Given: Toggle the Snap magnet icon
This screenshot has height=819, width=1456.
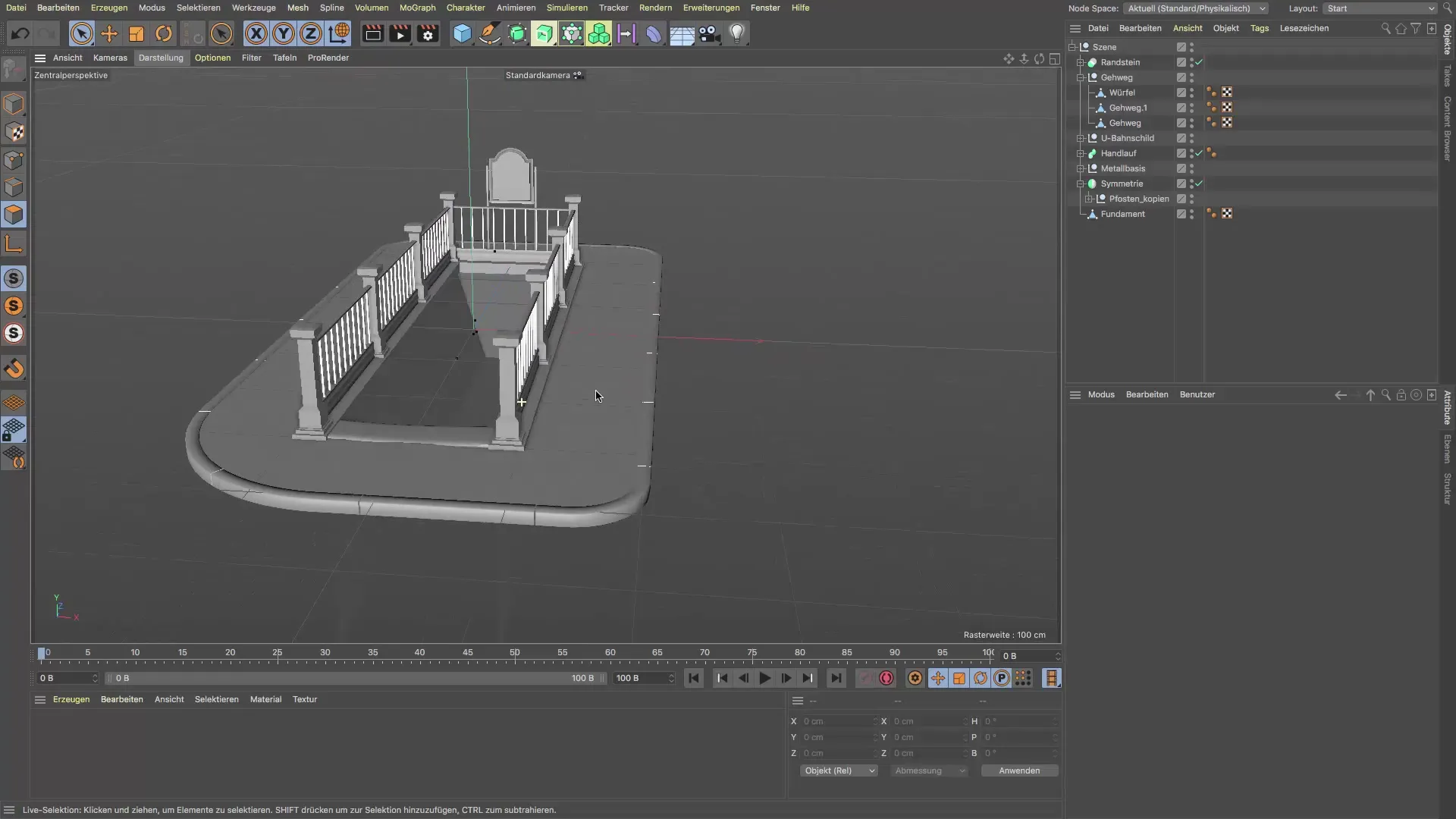Looking at the screenshot, I should (14, 369).
